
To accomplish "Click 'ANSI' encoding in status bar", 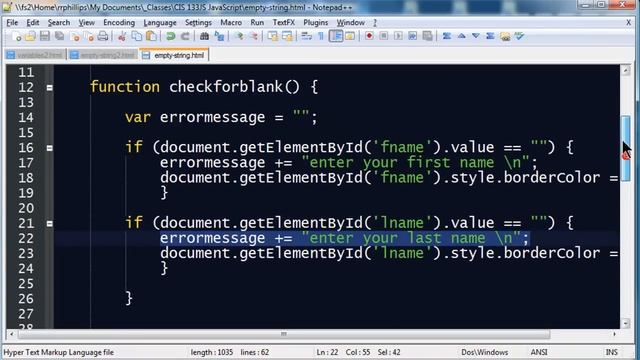I will (539, 352).
